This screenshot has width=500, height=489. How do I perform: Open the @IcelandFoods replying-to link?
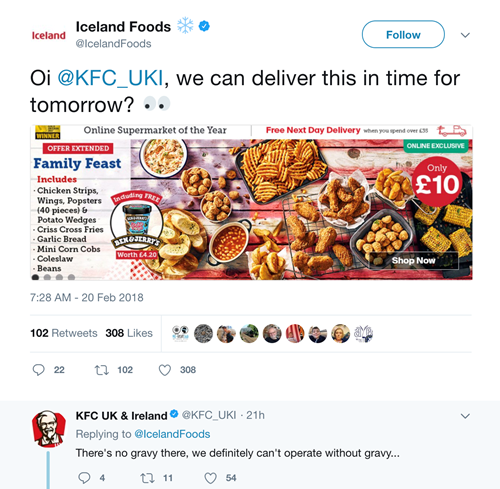(172, 434)
